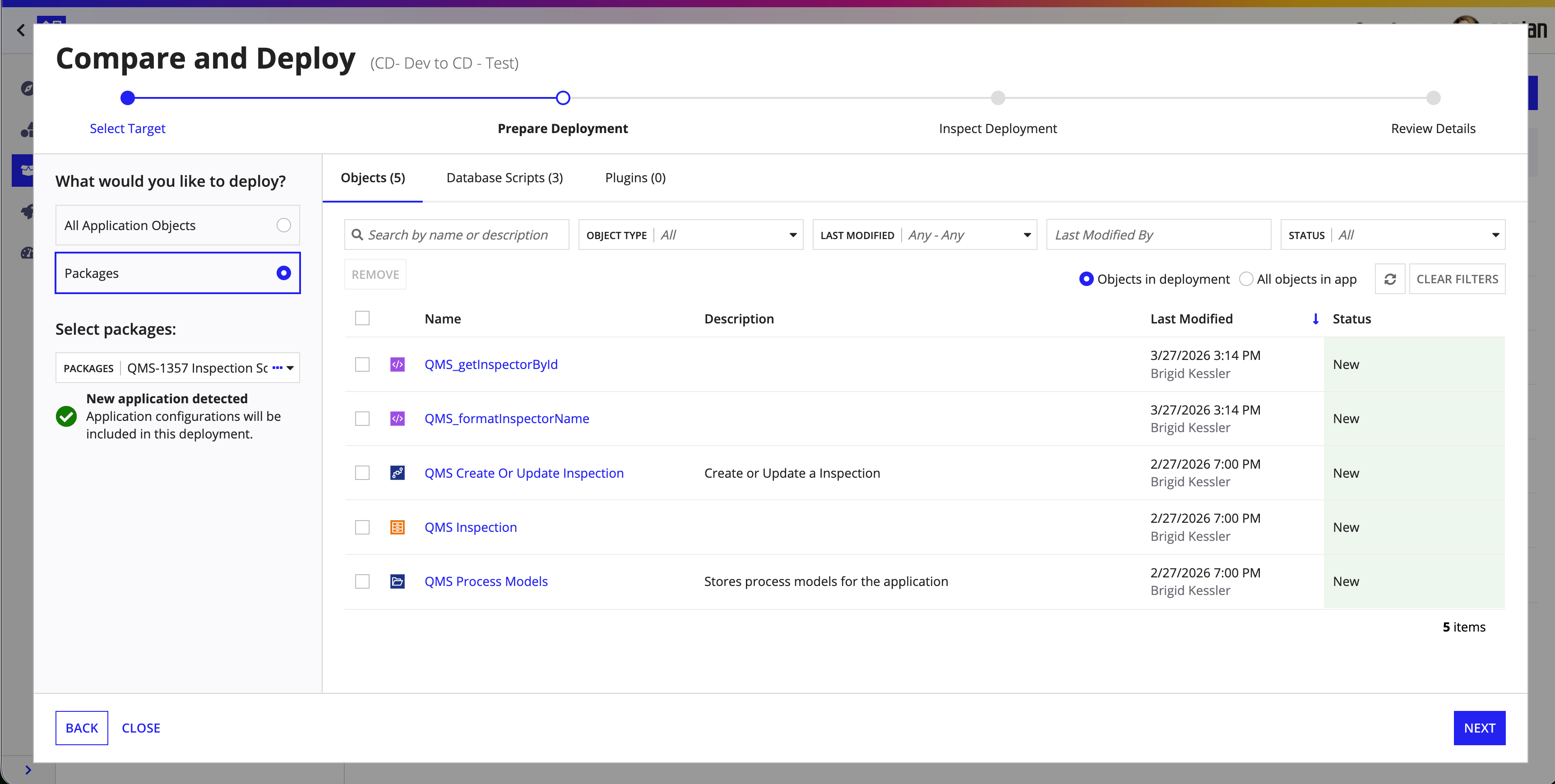This screenshot has height=784, width=1555.
Task: Go to the Select Target step
Action: (127, 129)
